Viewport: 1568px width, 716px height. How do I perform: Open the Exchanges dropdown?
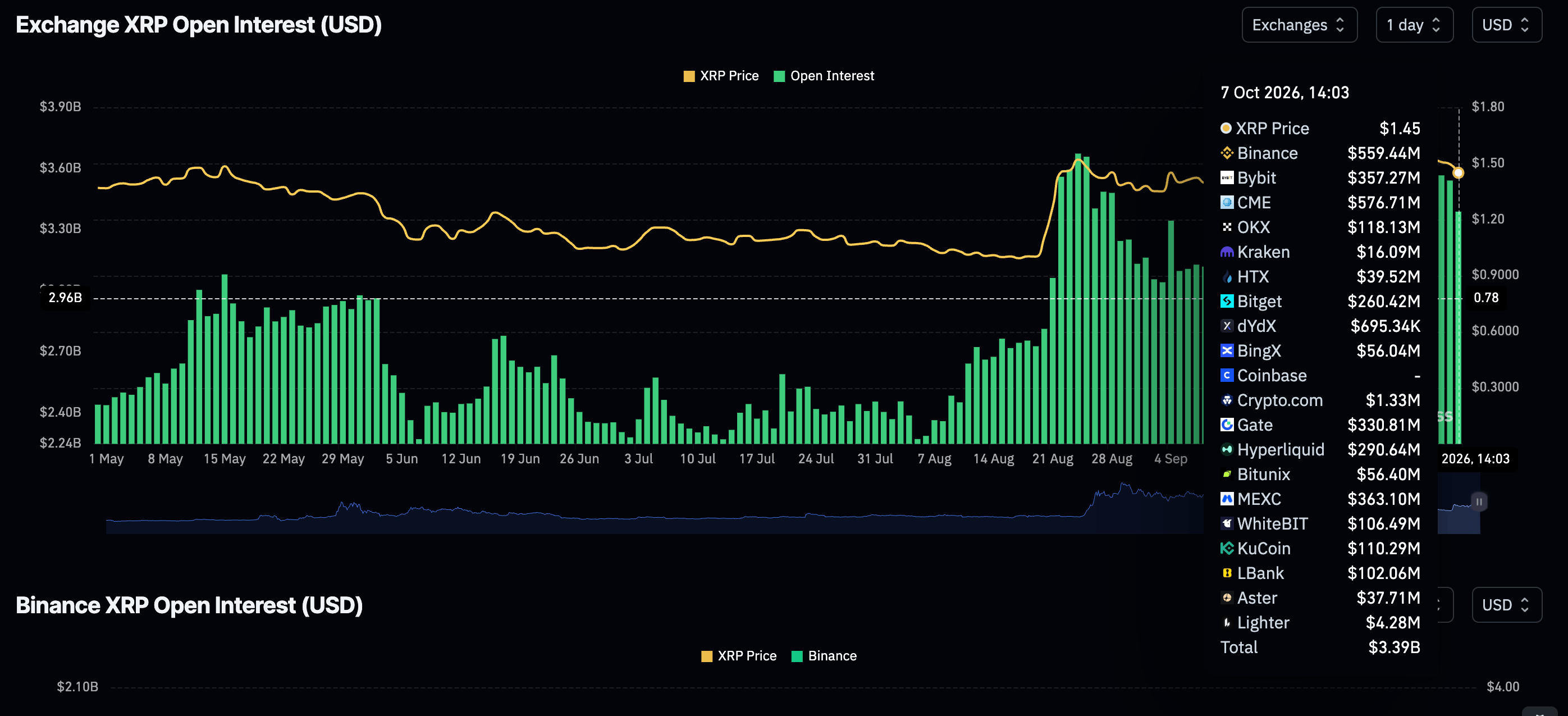pyautogui.click(x=1299, y=25)
